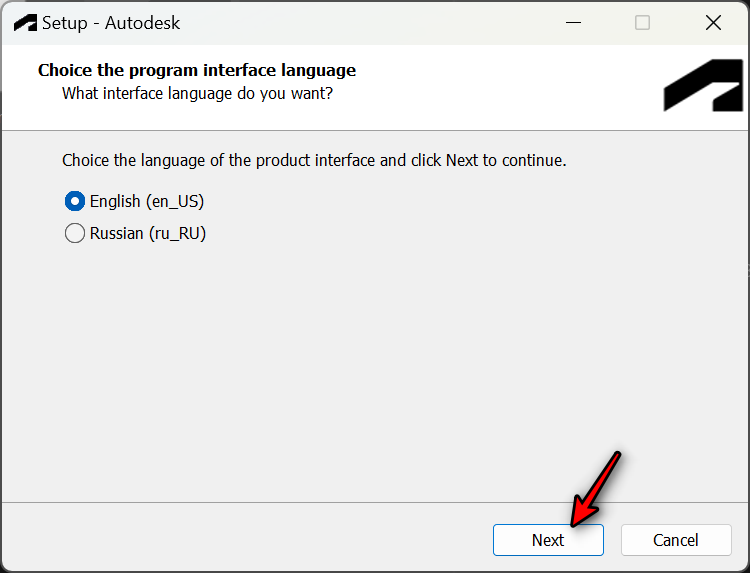Click the "Setup - Autodesk" title text
This screenshot has height=573, width=750.
click(111, 23)
